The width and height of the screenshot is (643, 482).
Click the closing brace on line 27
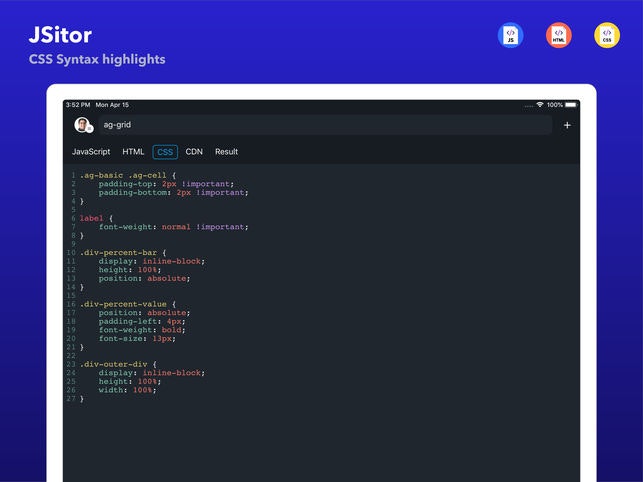(82, 399)
